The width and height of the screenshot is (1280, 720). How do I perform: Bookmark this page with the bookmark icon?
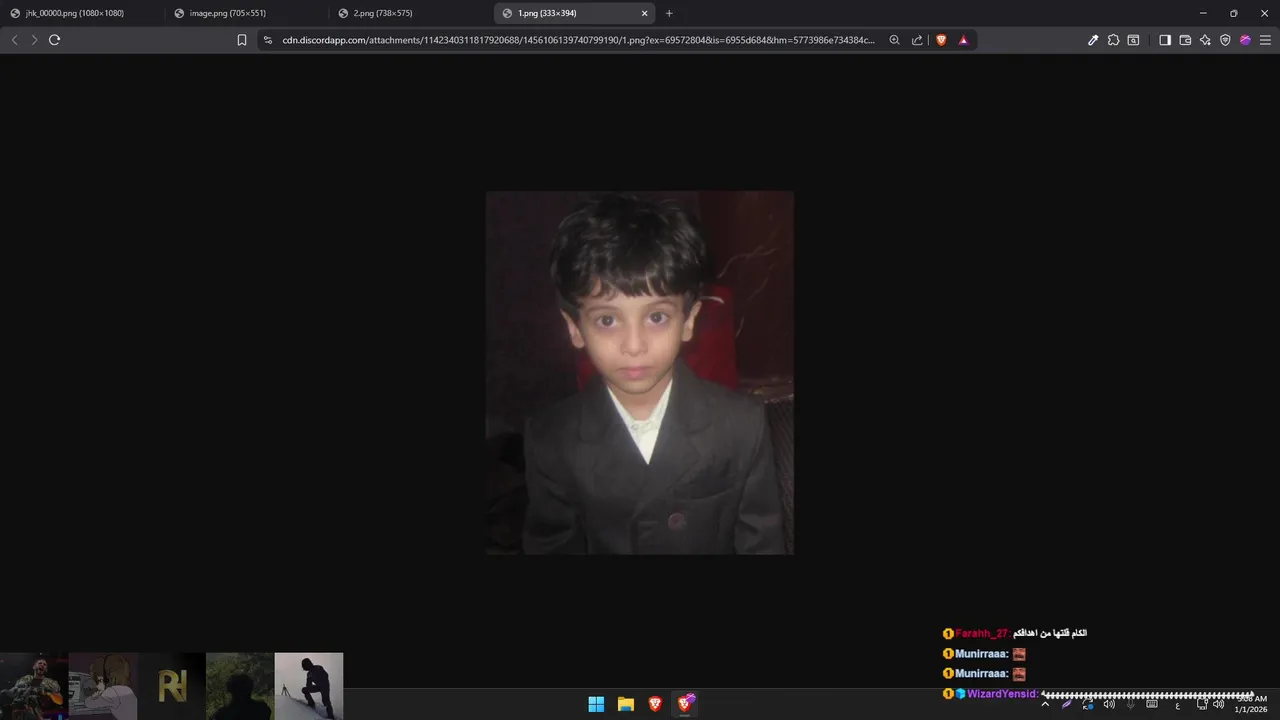pos(242,40)
